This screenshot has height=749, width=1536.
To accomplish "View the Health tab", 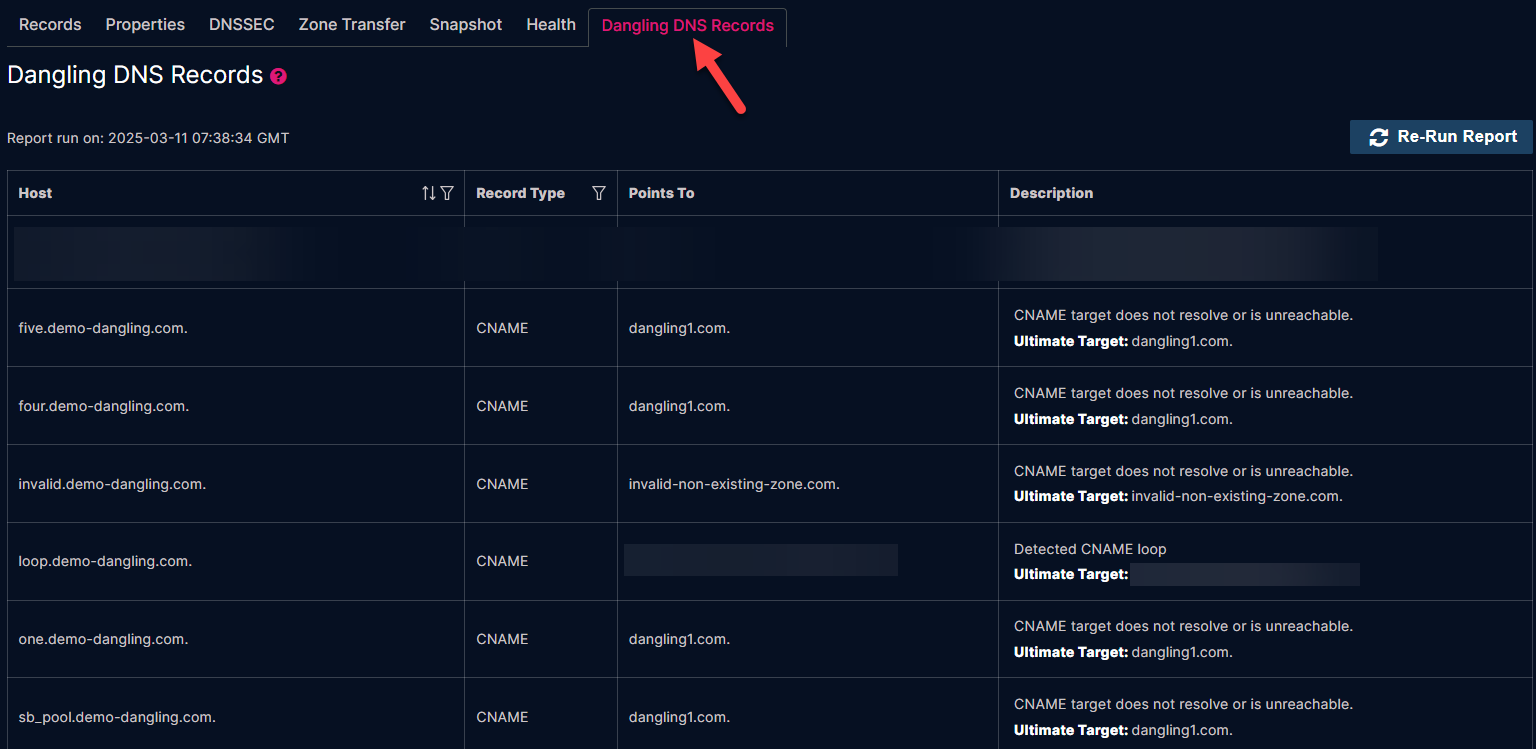I will [551, 25].
